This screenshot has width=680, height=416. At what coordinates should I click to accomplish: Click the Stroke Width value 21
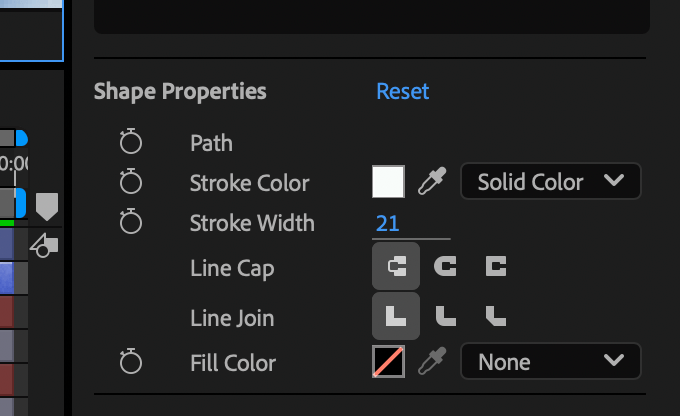point(387,223)
